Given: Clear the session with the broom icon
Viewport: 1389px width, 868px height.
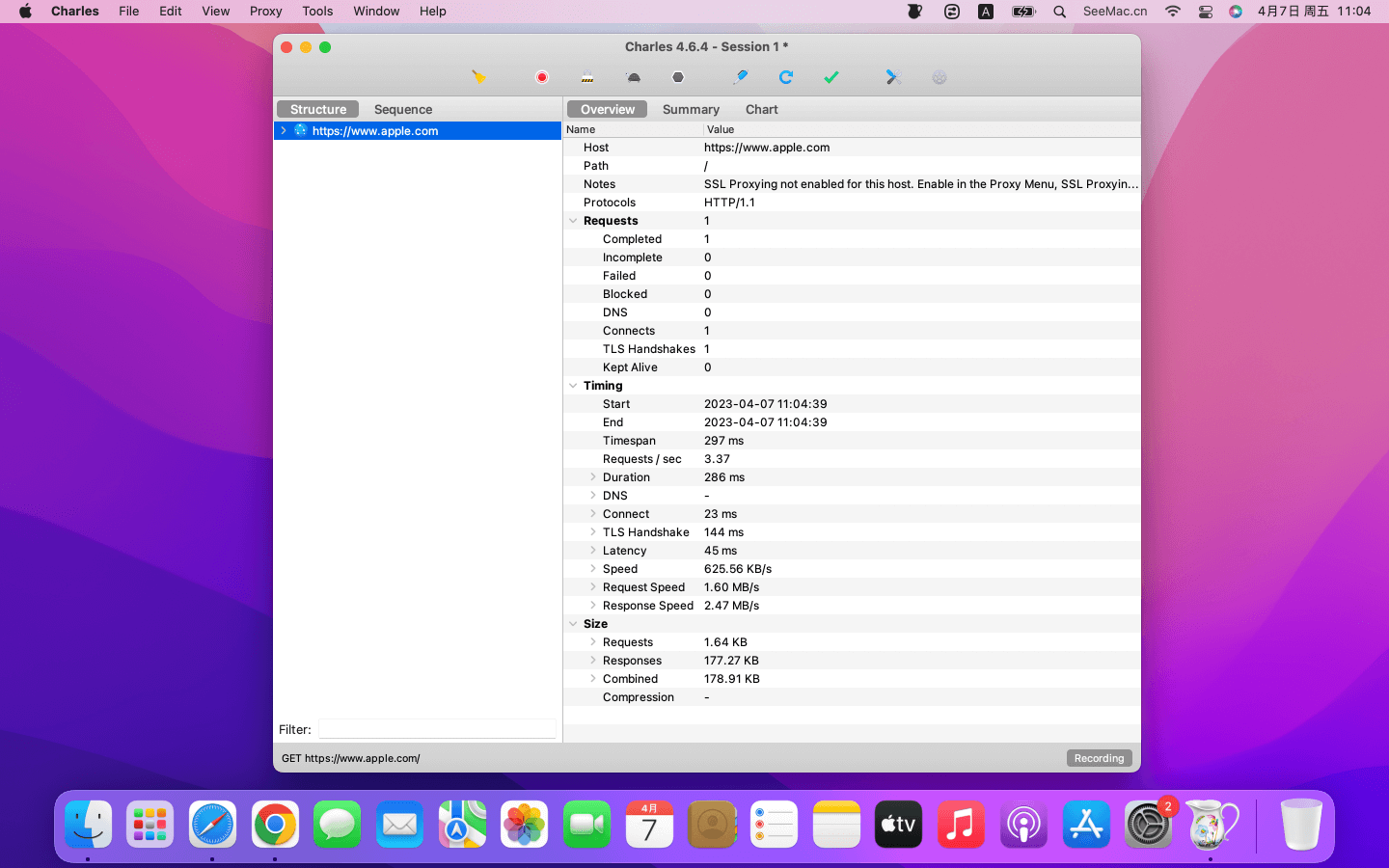Looking at the screenshot, I should (478, 77).
